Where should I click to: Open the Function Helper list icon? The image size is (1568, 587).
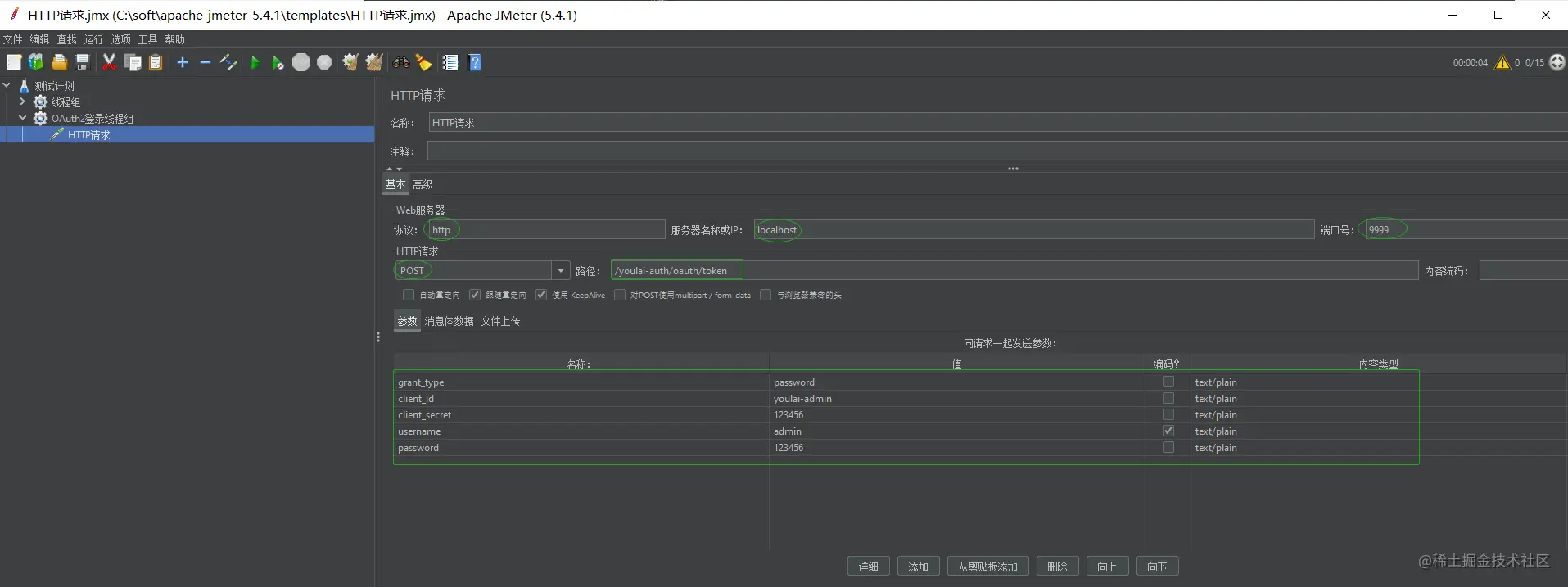pyautogui.click(x=450, y=62)
